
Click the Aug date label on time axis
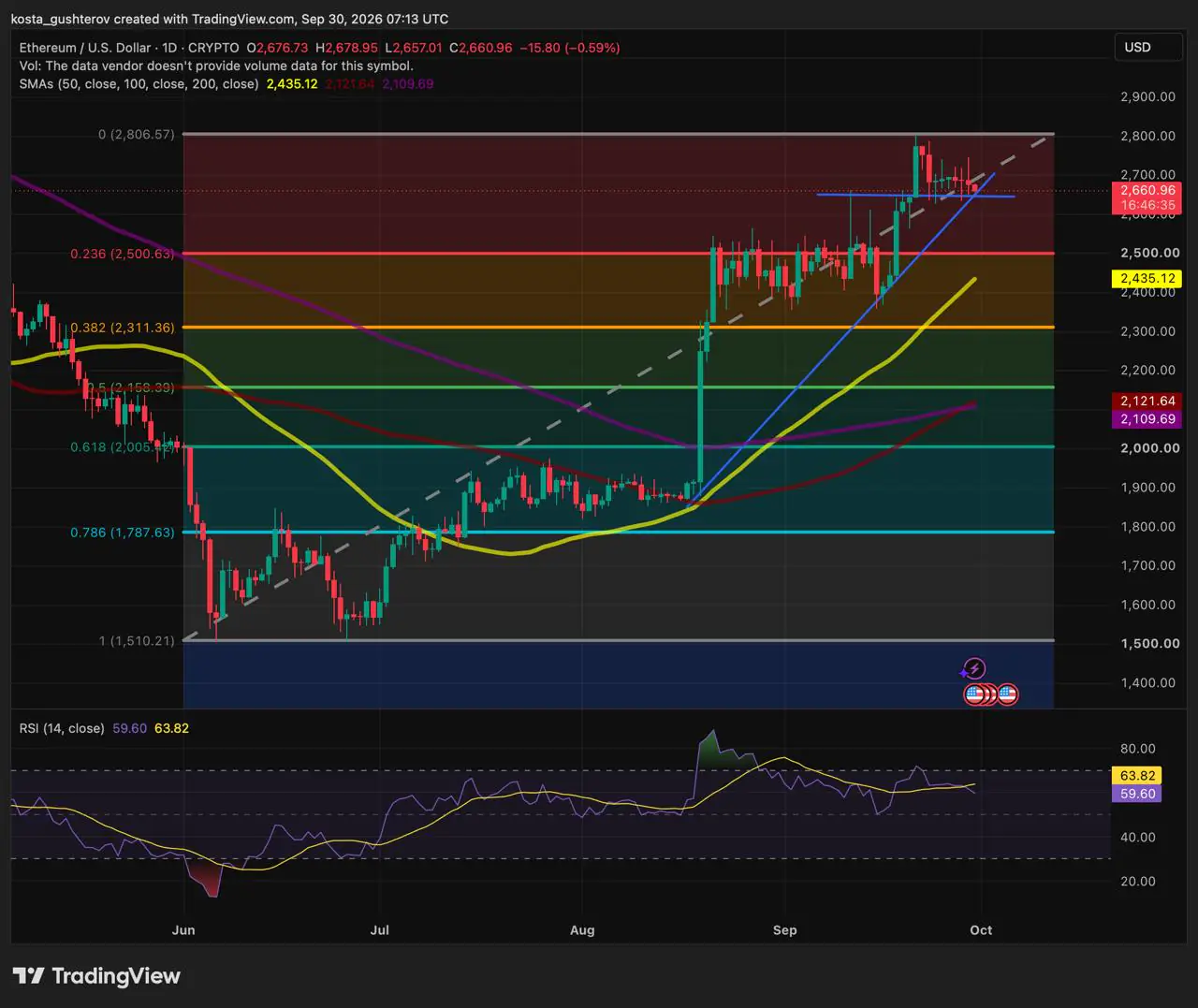coord(582,930)
